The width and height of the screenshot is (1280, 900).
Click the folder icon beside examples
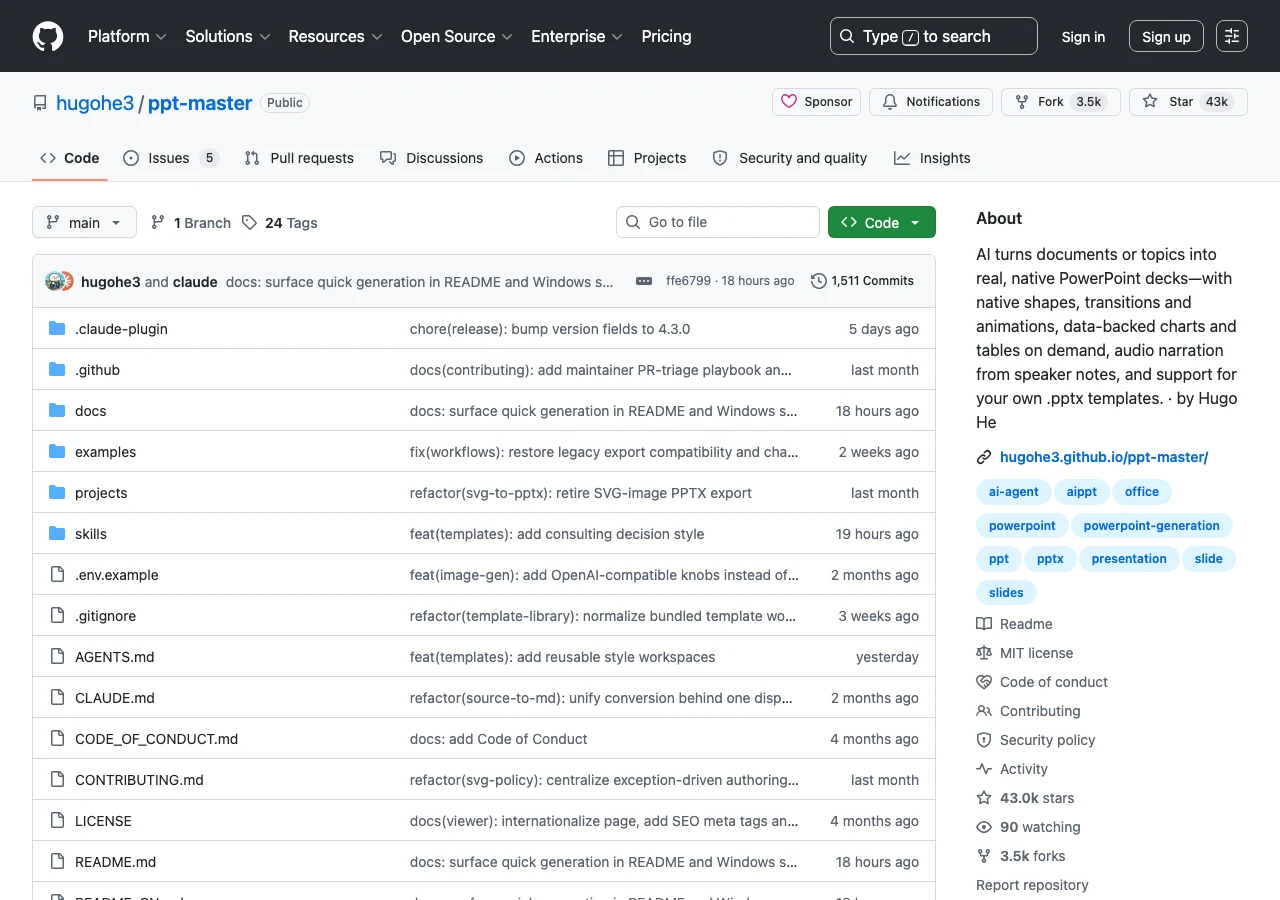pos(57,452)
